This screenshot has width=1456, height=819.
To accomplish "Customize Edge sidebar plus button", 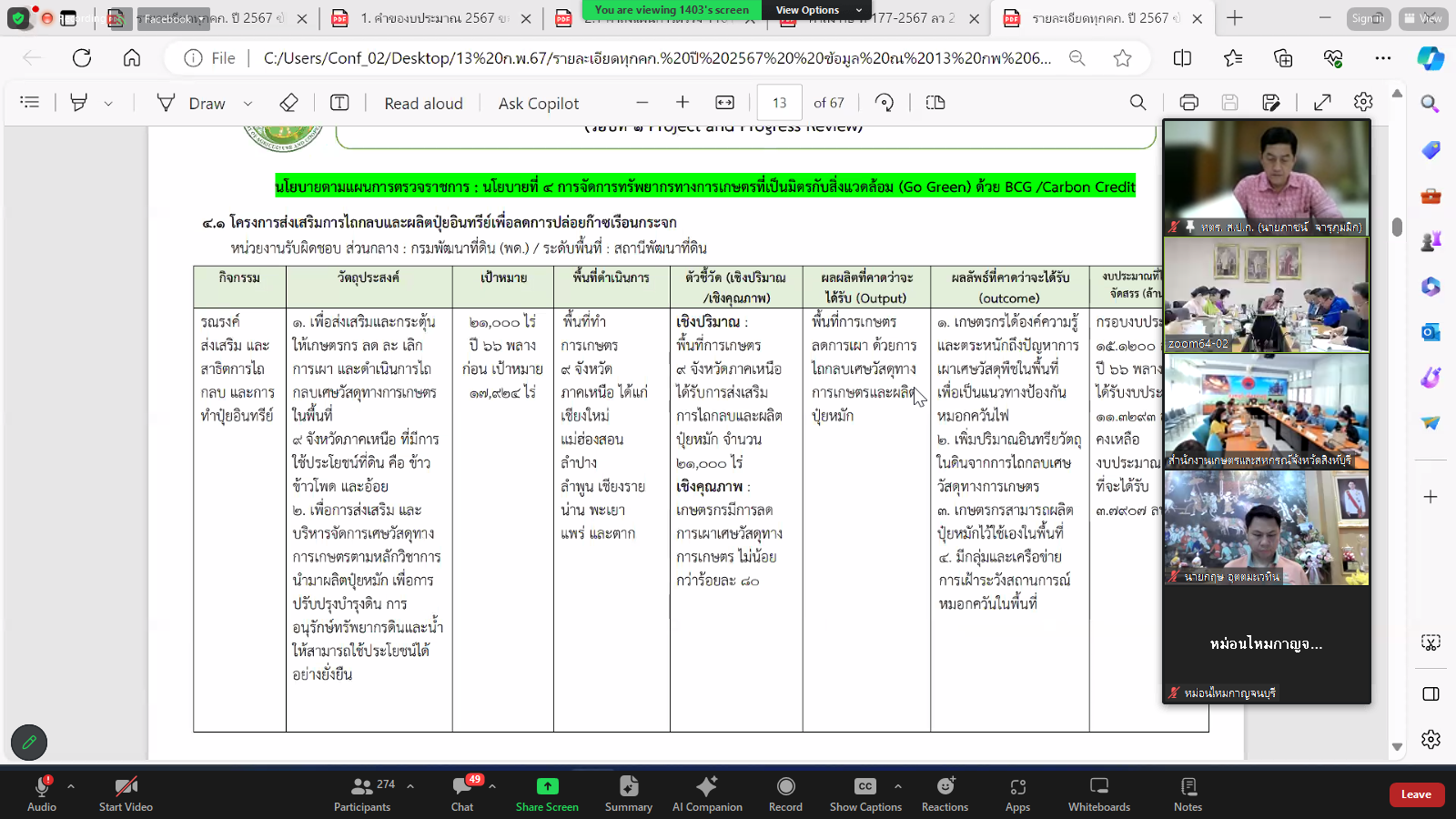I will pos(1431,497).
